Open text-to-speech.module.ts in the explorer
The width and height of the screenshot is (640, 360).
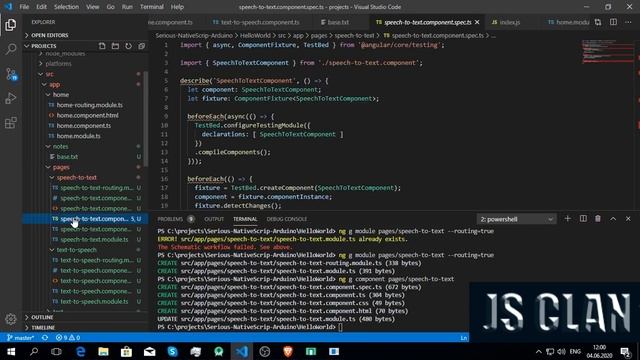pyautogui.click(x=94, y=302)
